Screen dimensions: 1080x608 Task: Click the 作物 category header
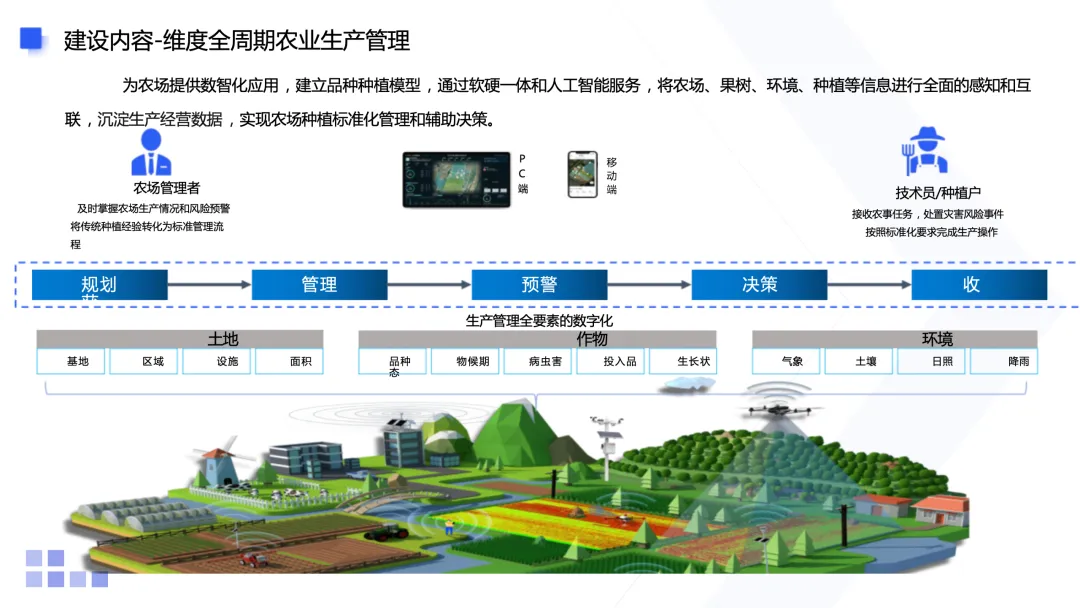537,339
